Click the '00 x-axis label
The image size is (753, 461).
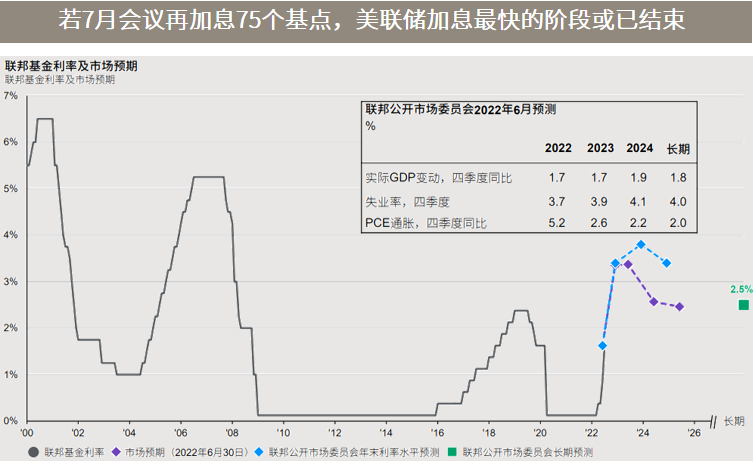[27, 433]
